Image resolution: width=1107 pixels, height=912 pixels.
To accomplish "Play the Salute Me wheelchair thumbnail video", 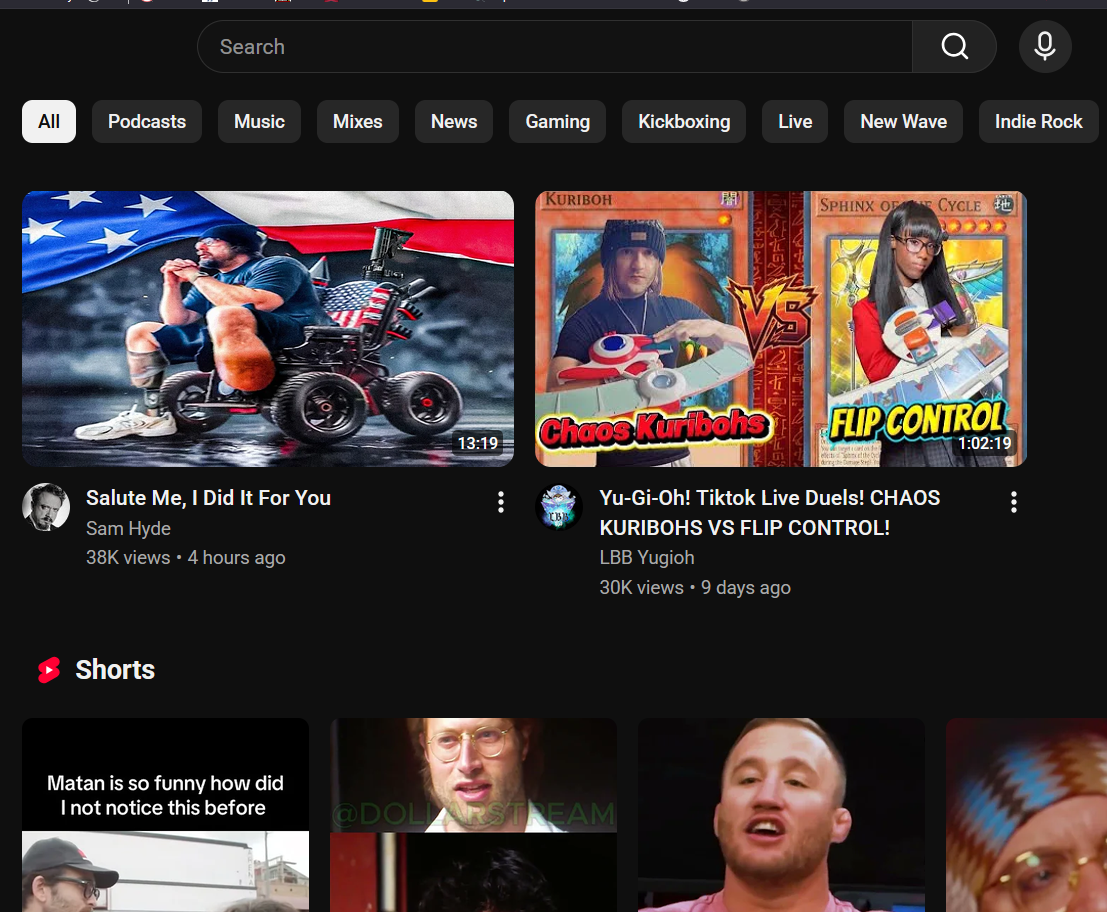I will [268, 329].
